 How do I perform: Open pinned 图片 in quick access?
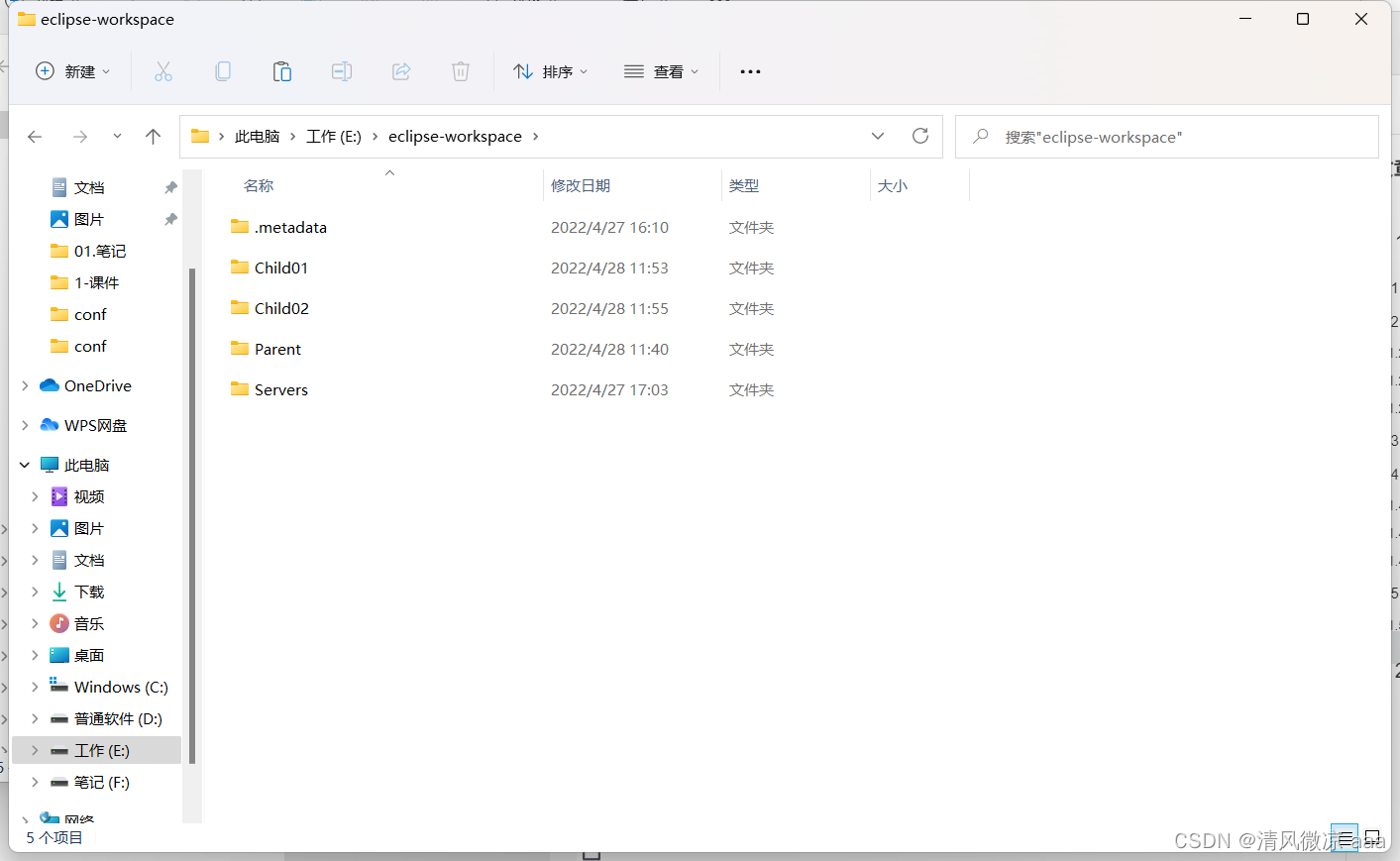[89, 219]
